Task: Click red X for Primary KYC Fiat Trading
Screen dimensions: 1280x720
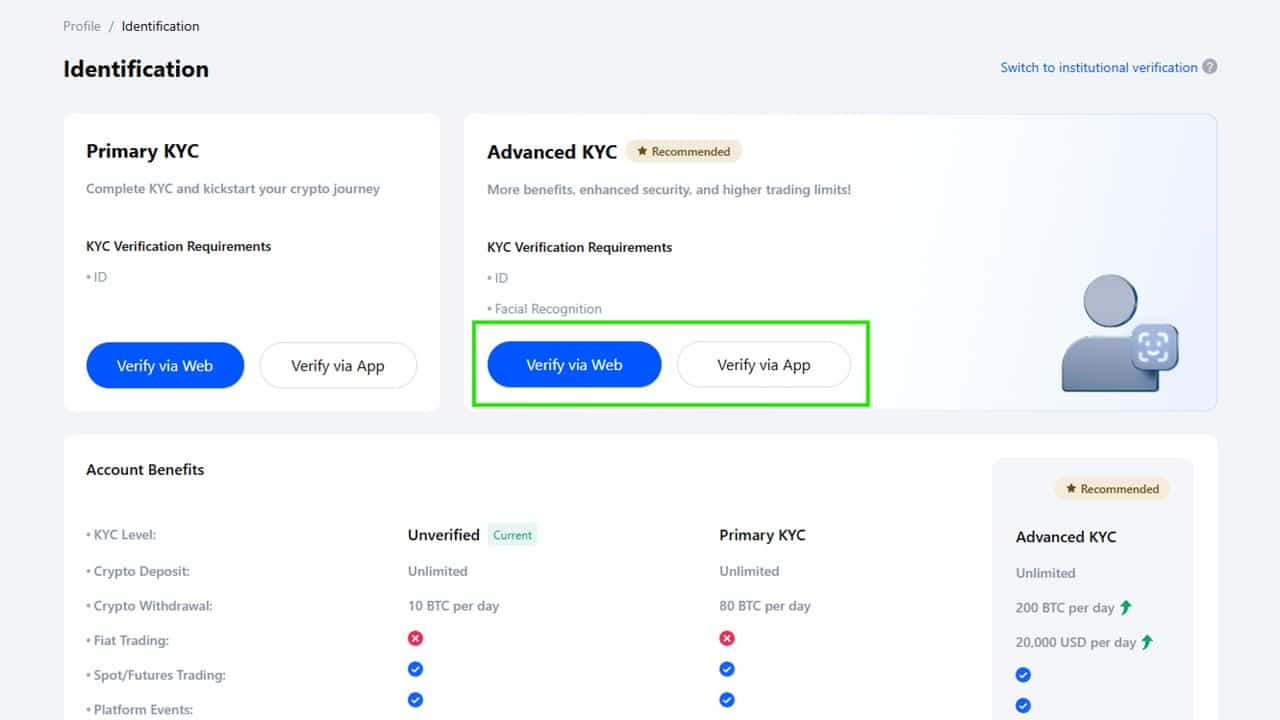Action: coord(727,638)
